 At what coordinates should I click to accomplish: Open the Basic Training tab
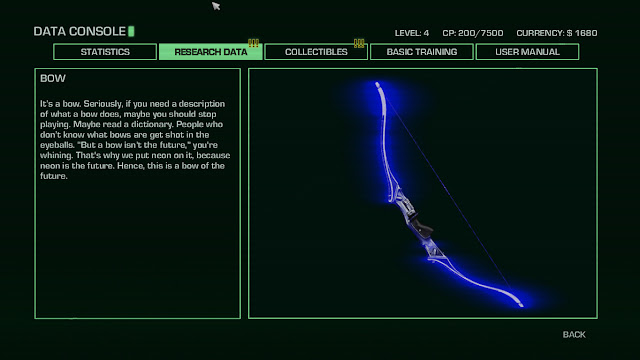pyautogui.click(x=422, y=52)
